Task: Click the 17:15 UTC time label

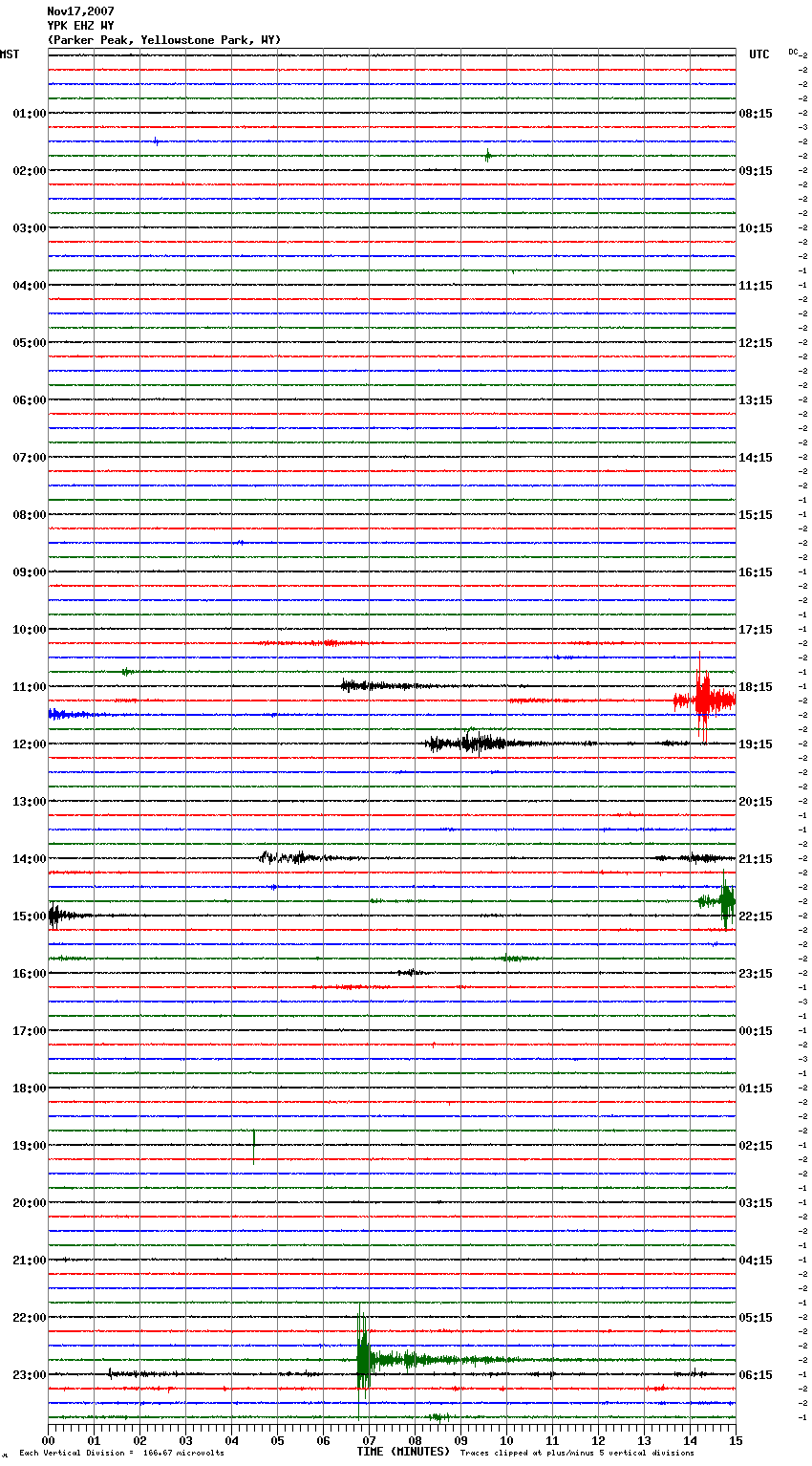Action: click(x=756, y=630)
